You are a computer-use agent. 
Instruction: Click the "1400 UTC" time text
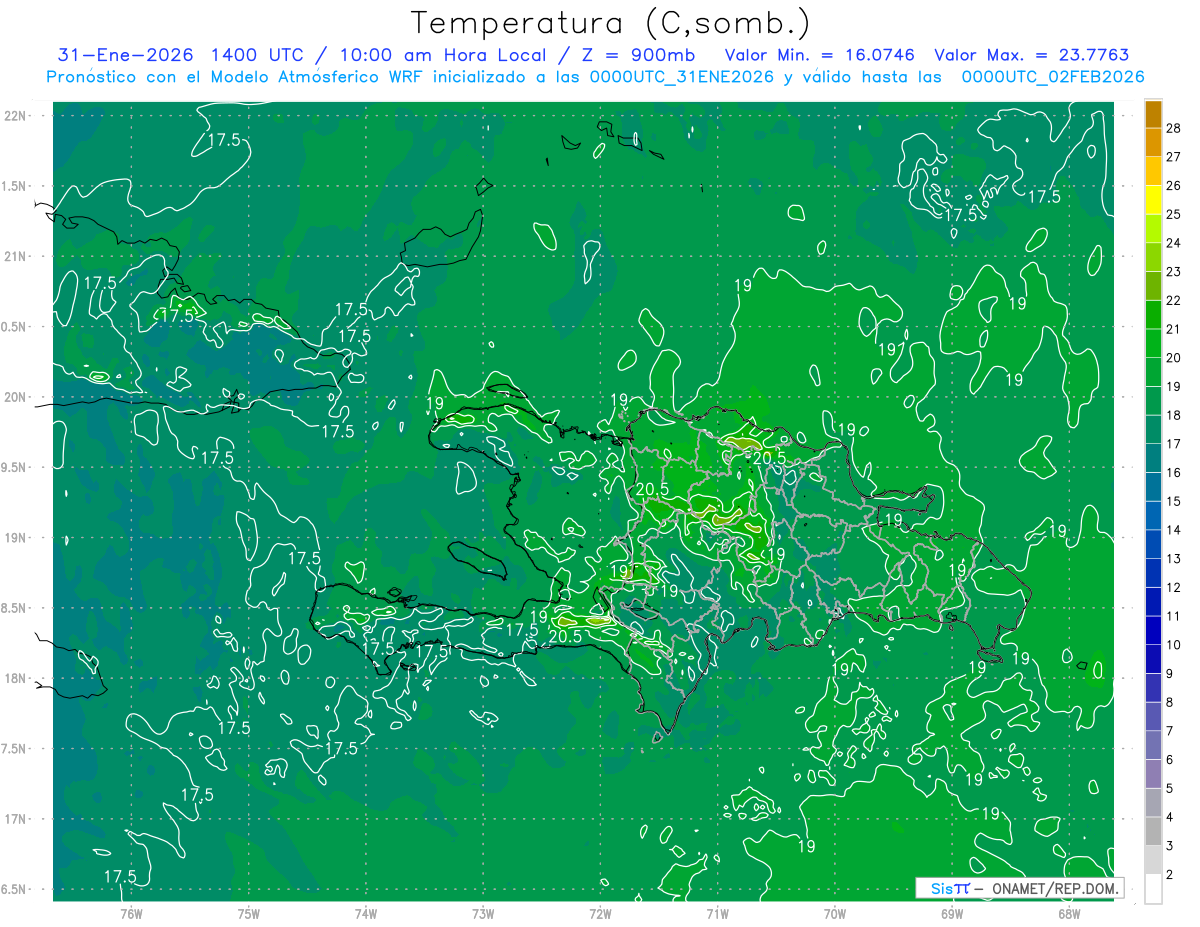pos(256,55)
